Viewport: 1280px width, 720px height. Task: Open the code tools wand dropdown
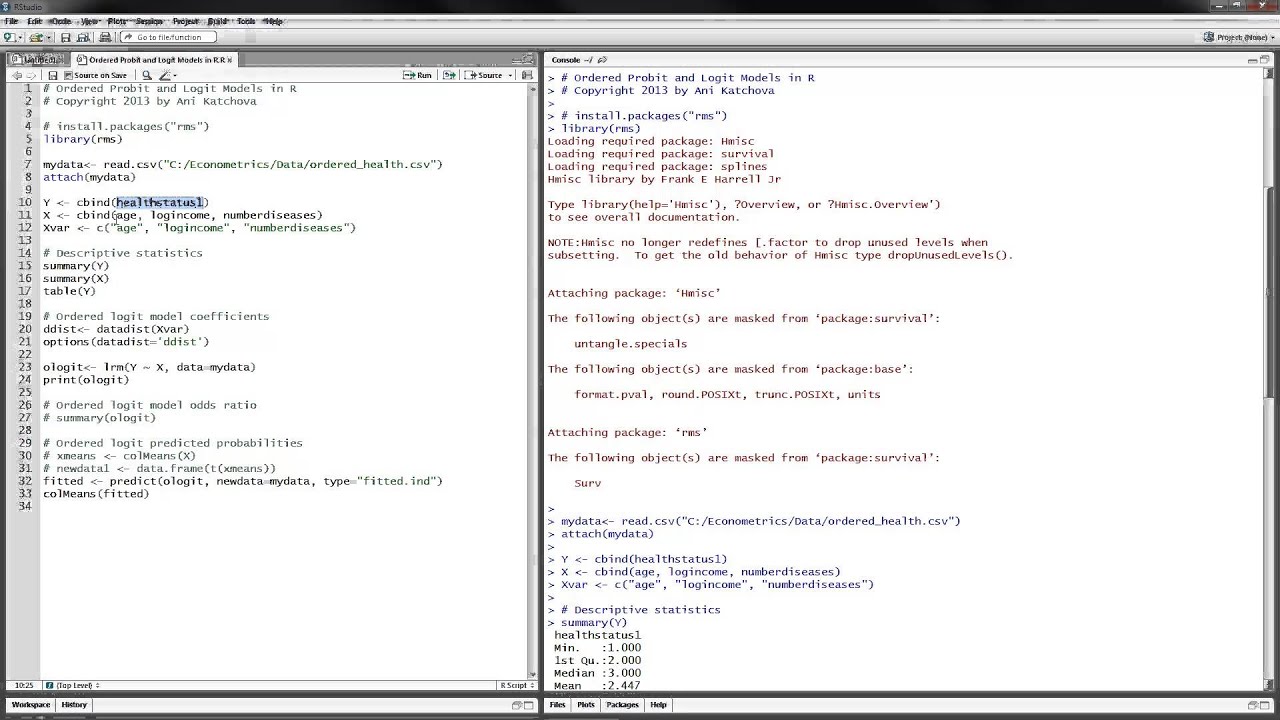point(167,75)
